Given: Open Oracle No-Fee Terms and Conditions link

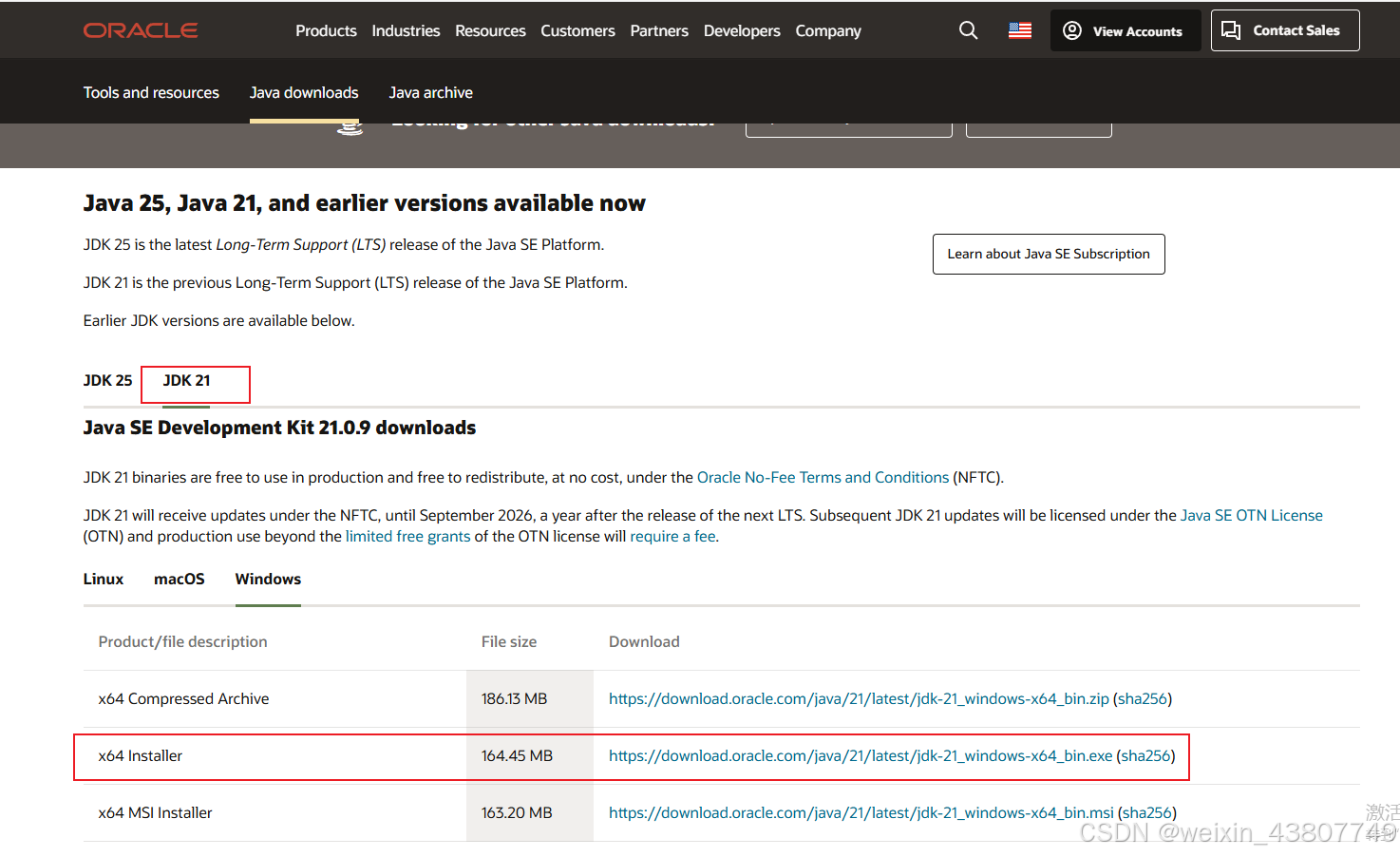Looking at the screenshot, I should coord(823,477).
